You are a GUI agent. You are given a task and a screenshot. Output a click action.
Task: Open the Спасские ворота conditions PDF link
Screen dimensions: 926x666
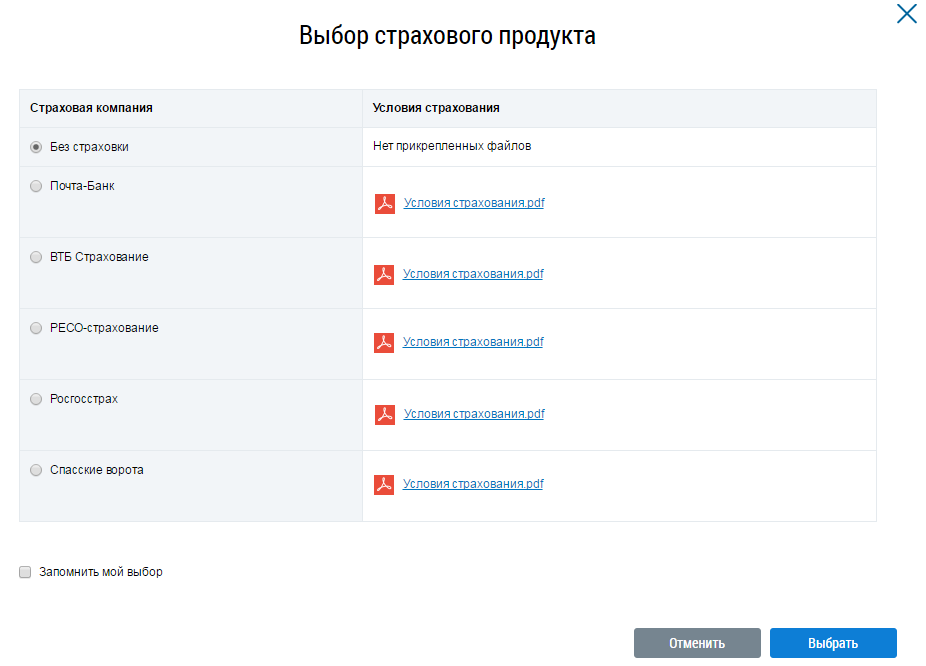[473, 484]
